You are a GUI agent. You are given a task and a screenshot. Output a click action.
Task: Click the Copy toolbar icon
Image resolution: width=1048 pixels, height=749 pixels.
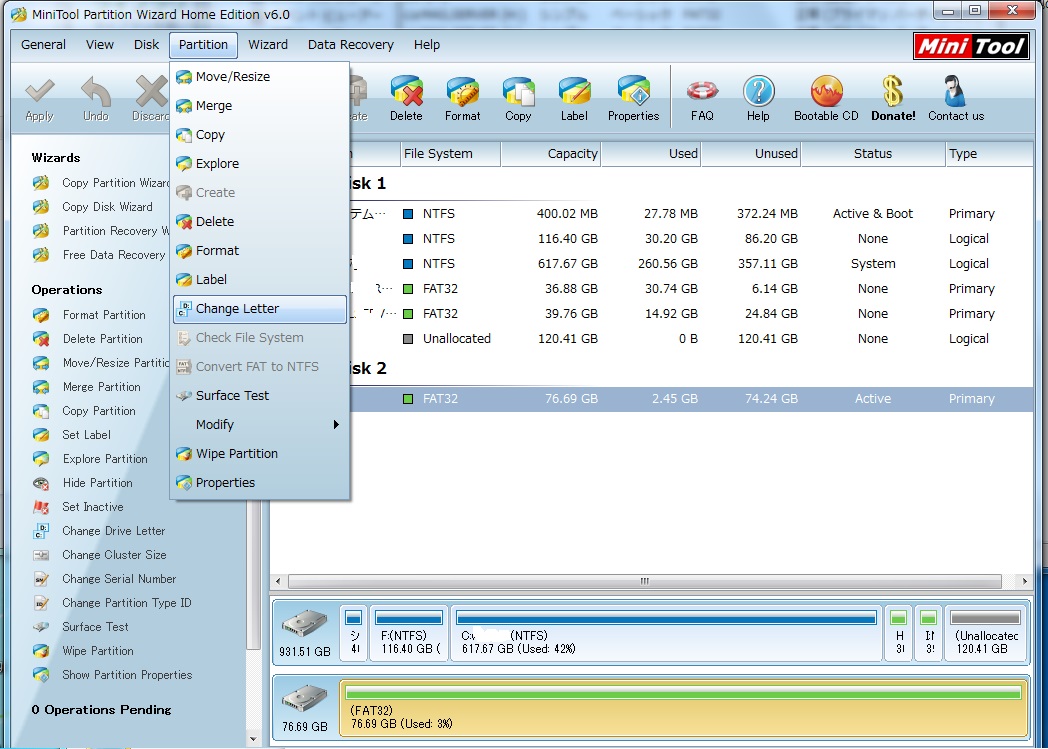coord(518,98)
